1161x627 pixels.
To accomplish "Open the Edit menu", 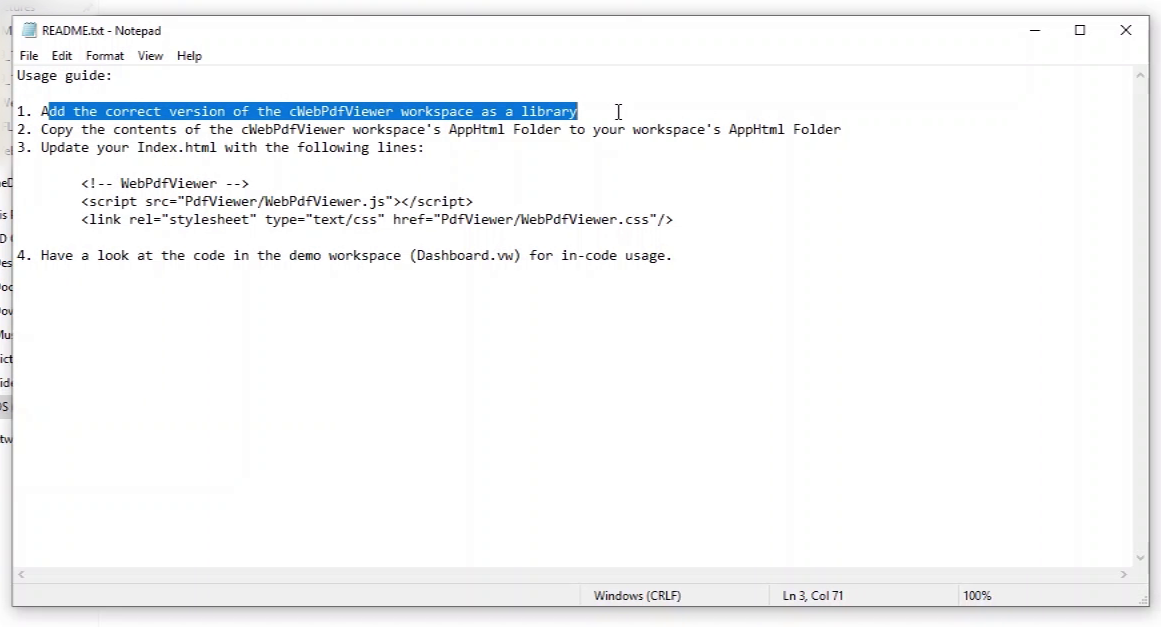I will tap(62, 56).
